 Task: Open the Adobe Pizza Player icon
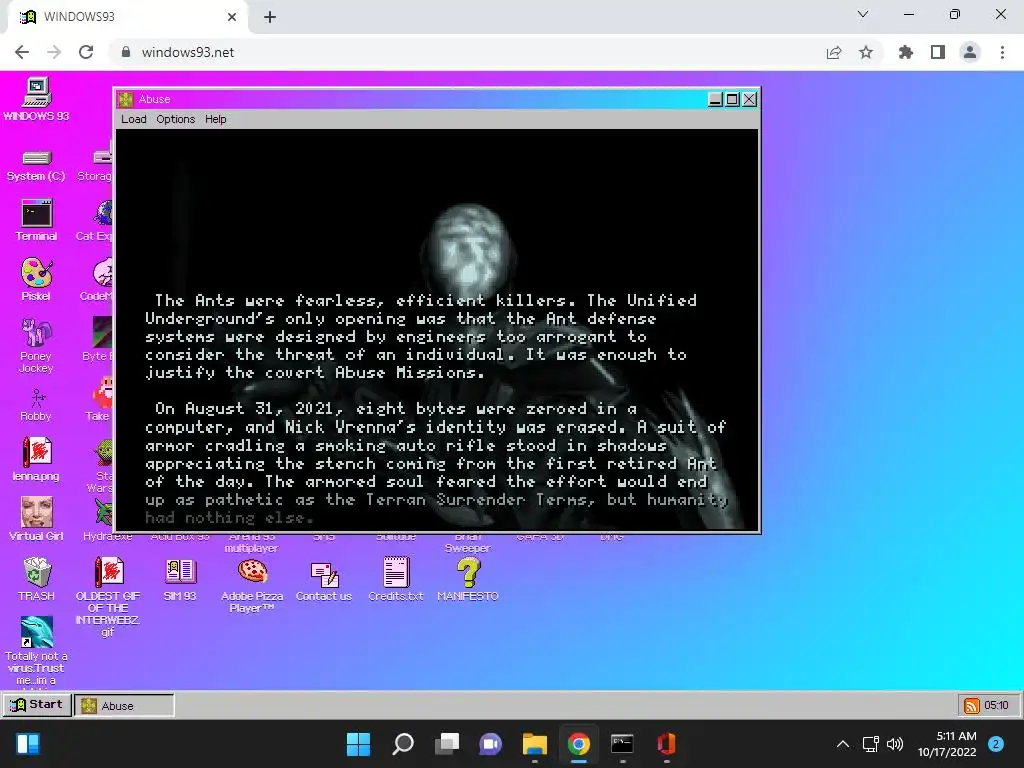[x=252, y=585]
